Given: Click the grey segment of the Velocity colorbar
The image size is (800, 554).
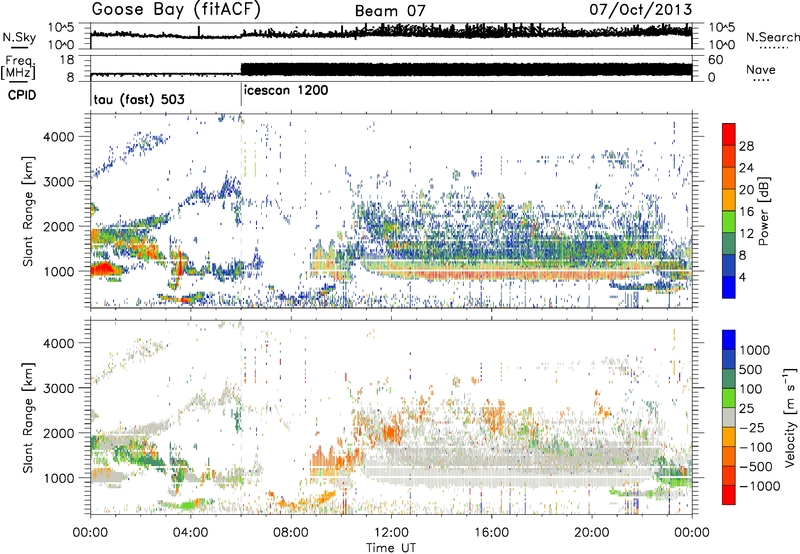Looking at the screenshot, I should click(729, 417).
